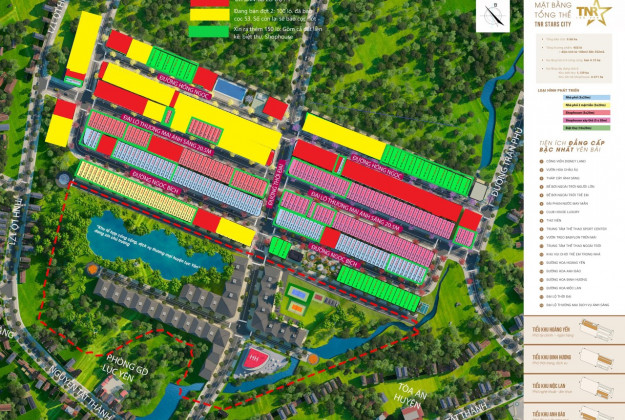Select the green legend color swatch
Screen dimensions: 625x420
click(x=211, y=32)
